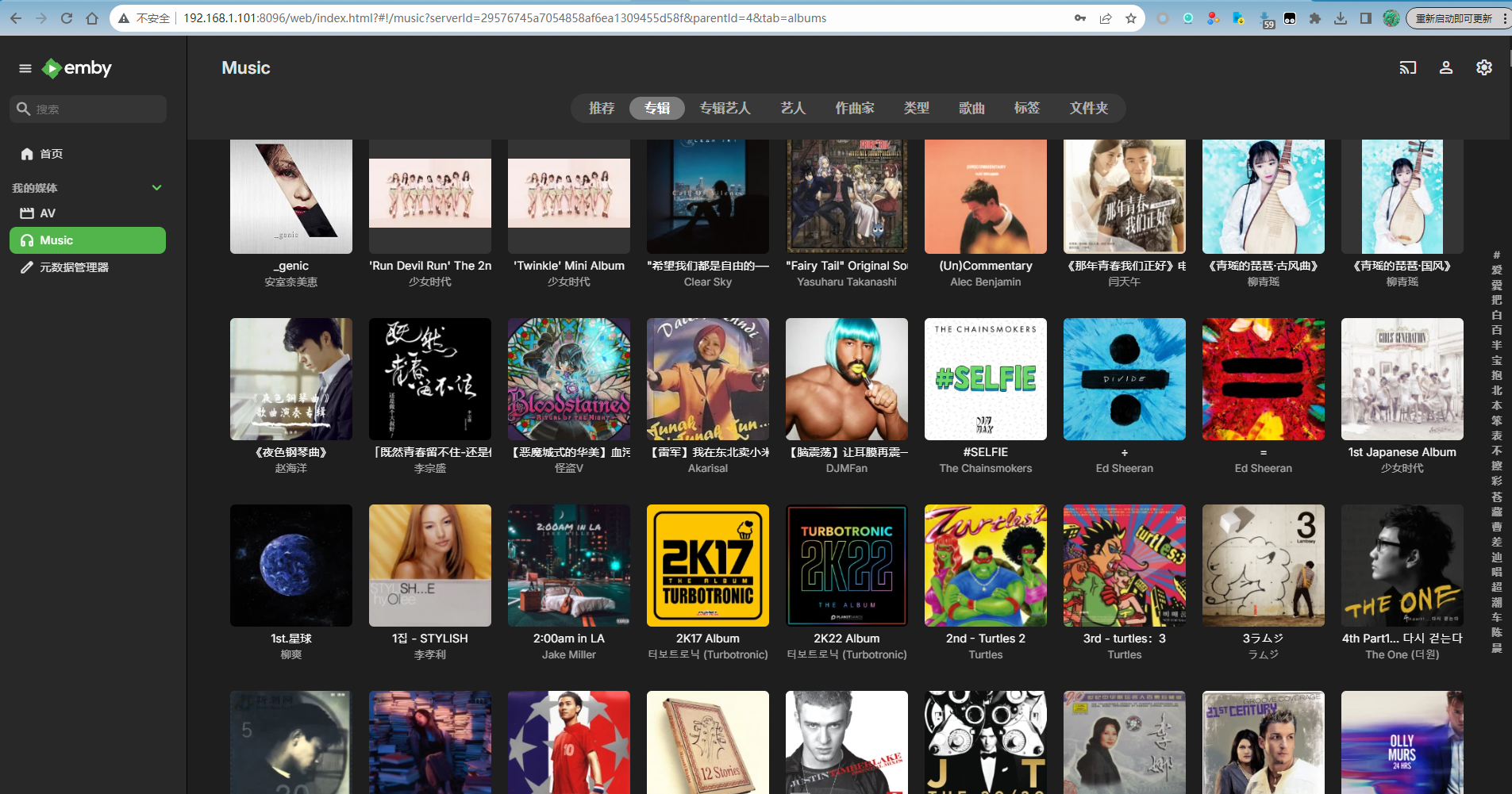Viewport: 1512px width, 794px height.
Task: Open the 元数据管理器 link
Action: (x=87, y=267)
